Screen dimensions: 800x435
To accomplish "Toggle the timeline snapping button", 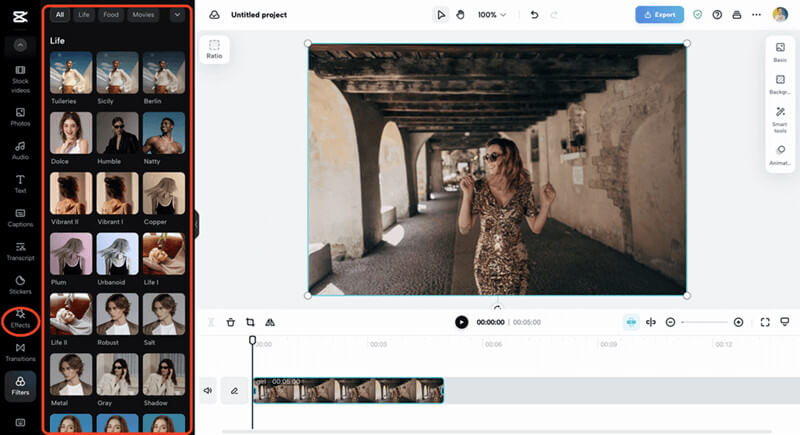I will [631, 322].
